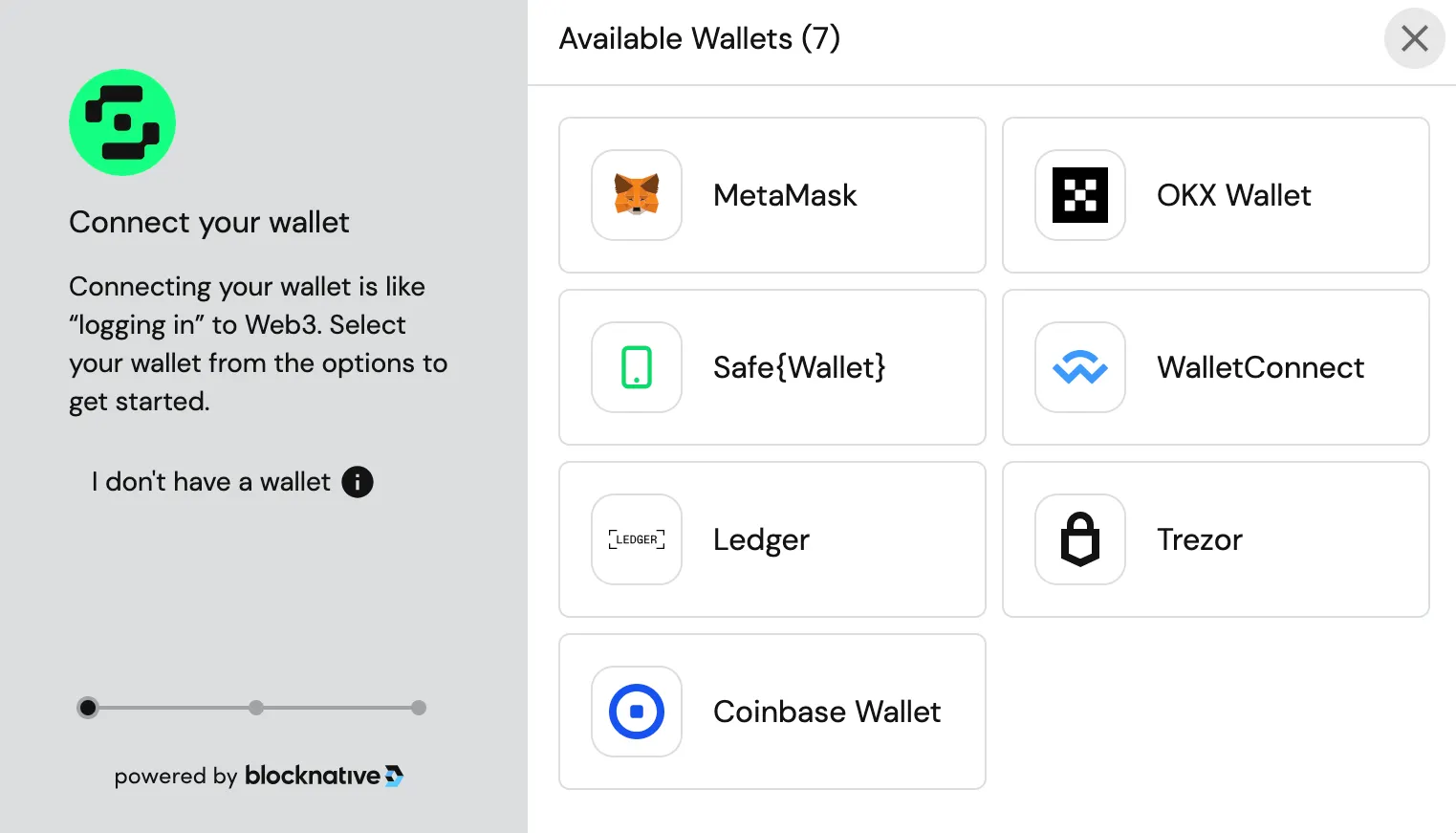Close the wallet connection dialog
This screenshot has width=1456, height=833.
[x=1414, y=38]
